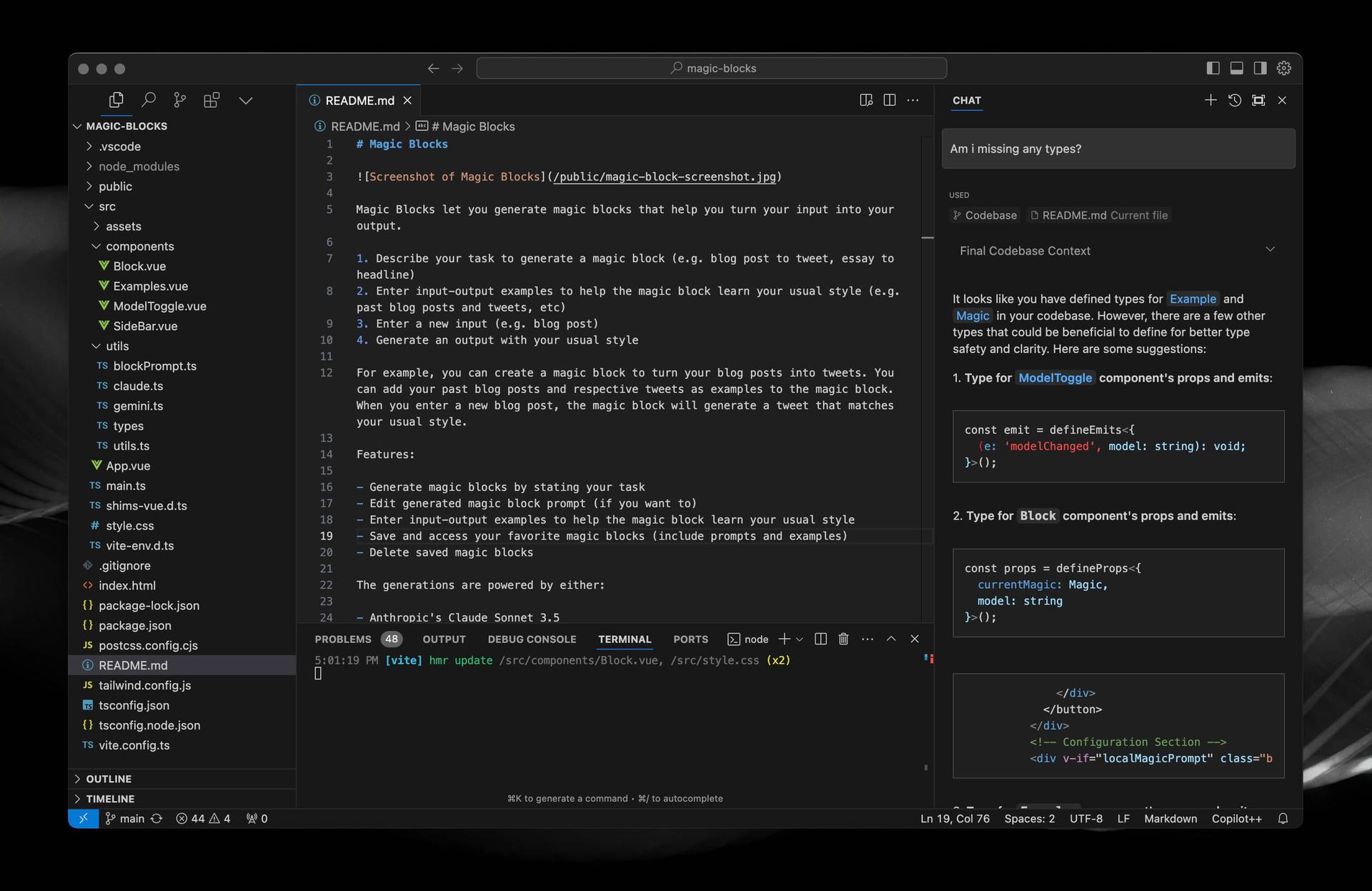Screen dimensions: 1372x891
Task: Click forwarded ports indicator showing 0
Action: tap(257, 819)
